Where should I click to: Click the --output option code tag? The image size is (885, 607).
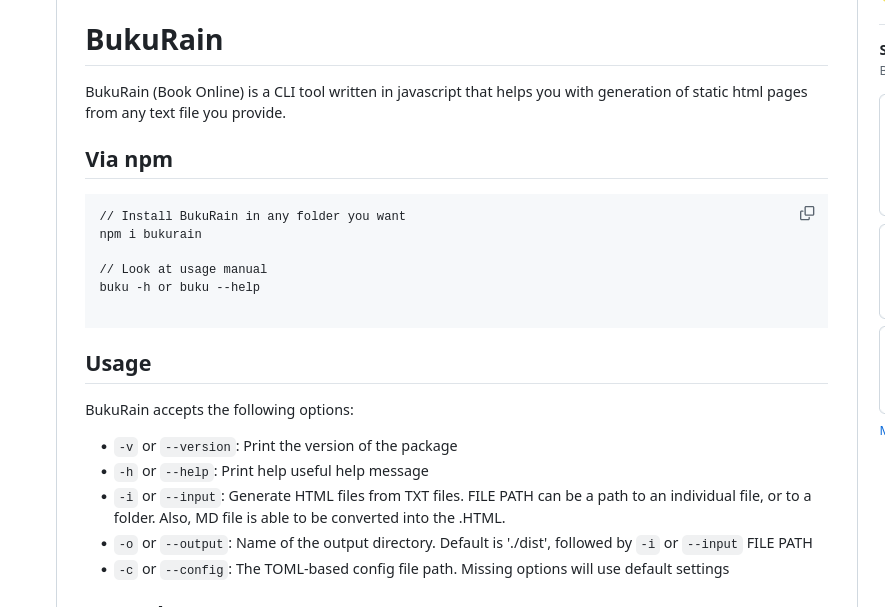click(x=194, y=544)
